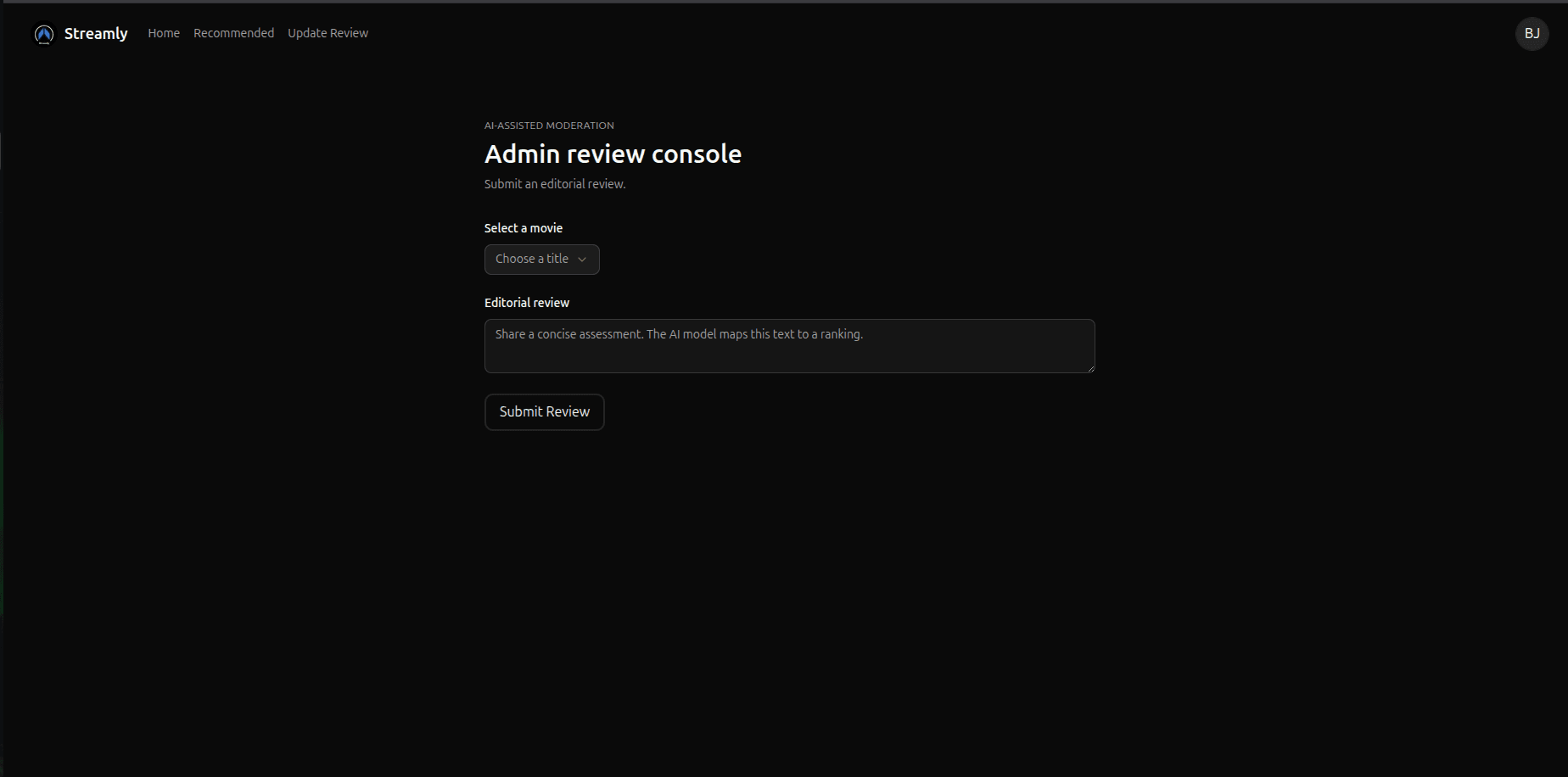Click the Editorial review section label
This screenshot has height=777, width=1568.
526,302
